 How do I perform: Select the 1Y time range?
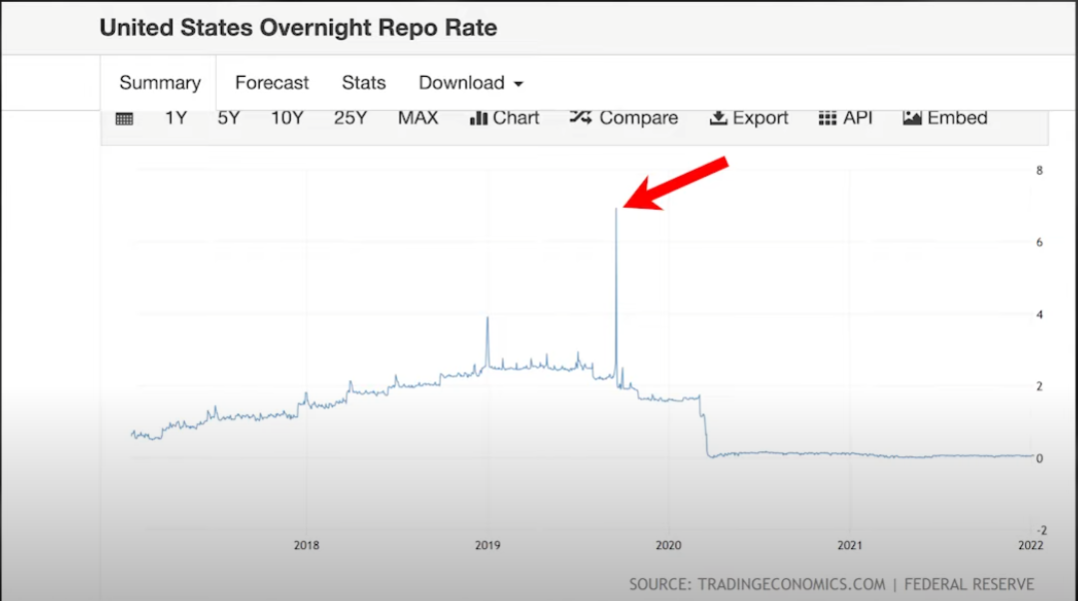pos(176,118)
